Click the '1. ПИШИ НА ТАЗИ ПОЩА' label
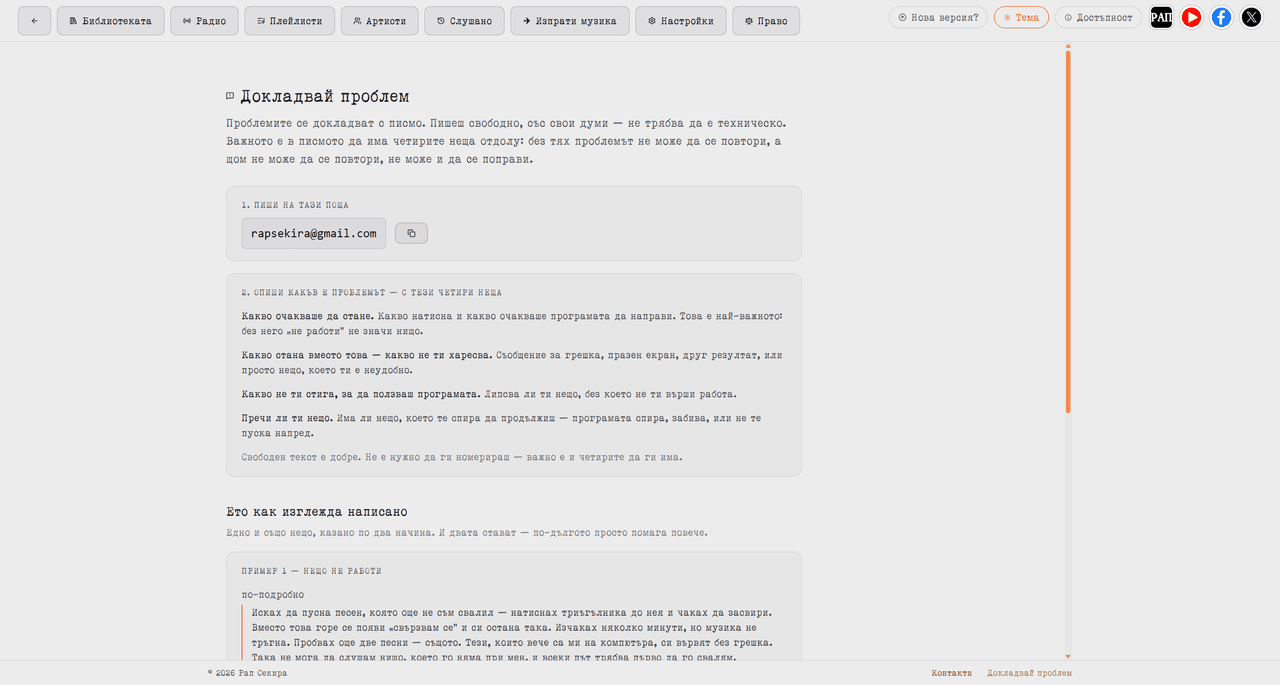 295,205
